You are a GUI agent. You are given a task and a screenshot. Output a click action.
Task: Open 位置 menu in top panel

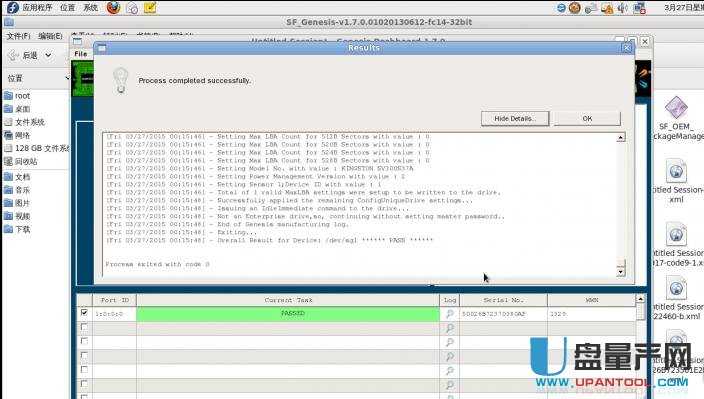[x=67, y=8]
